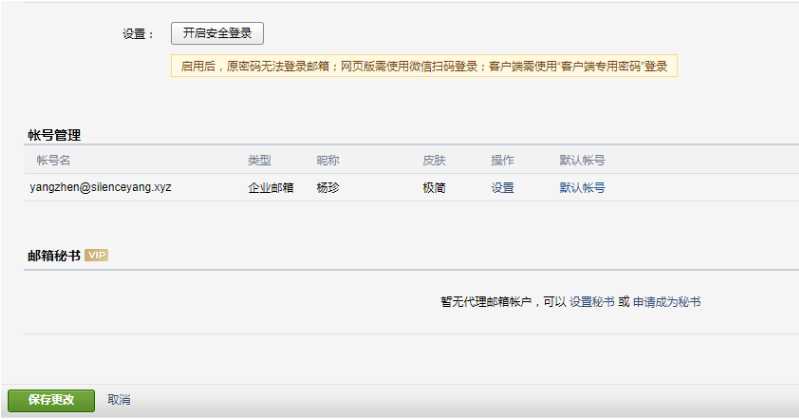Click the 操作 column header

(502, 160)
